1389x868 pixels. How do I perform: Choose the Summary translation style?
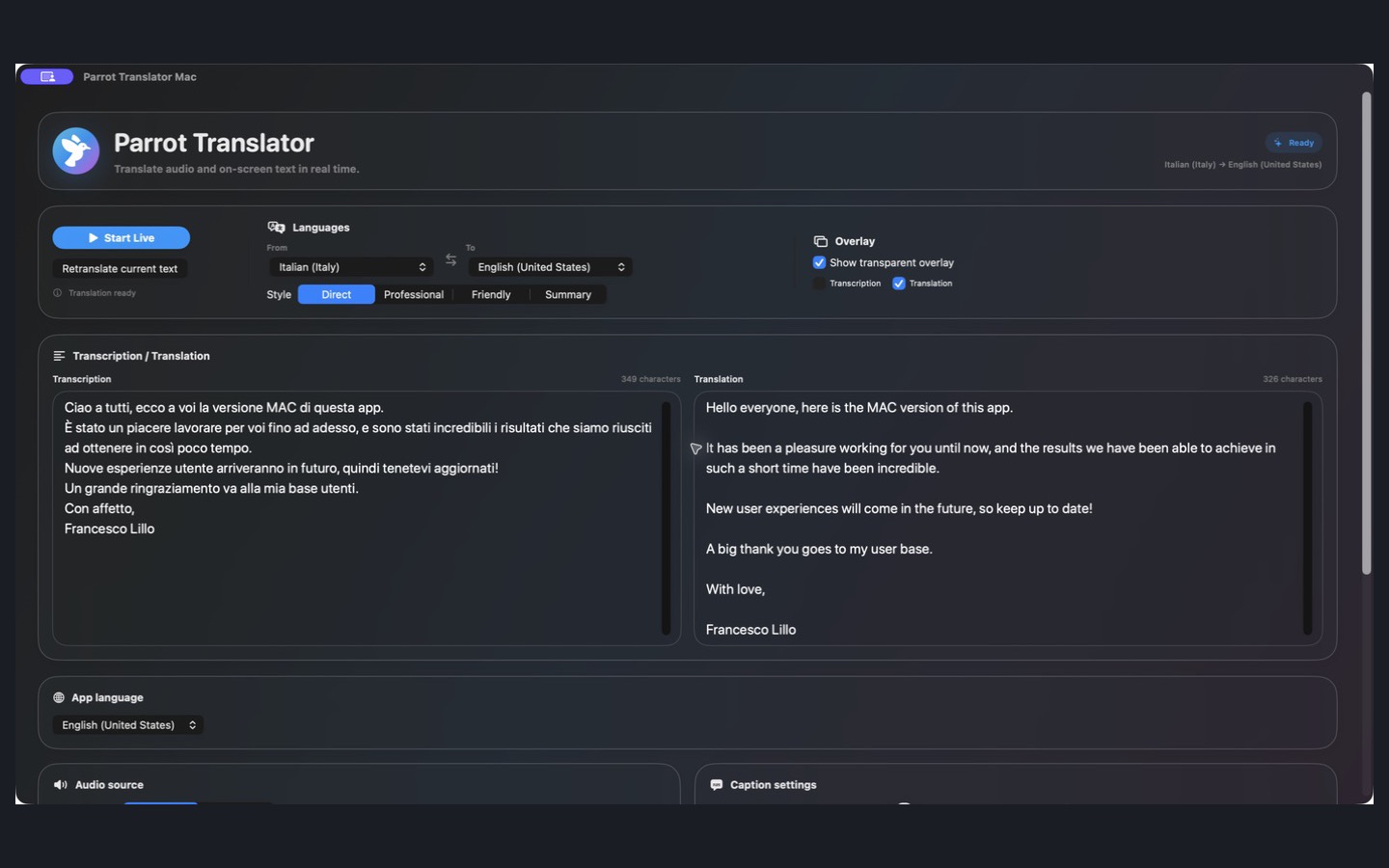[x=568, y=295]
